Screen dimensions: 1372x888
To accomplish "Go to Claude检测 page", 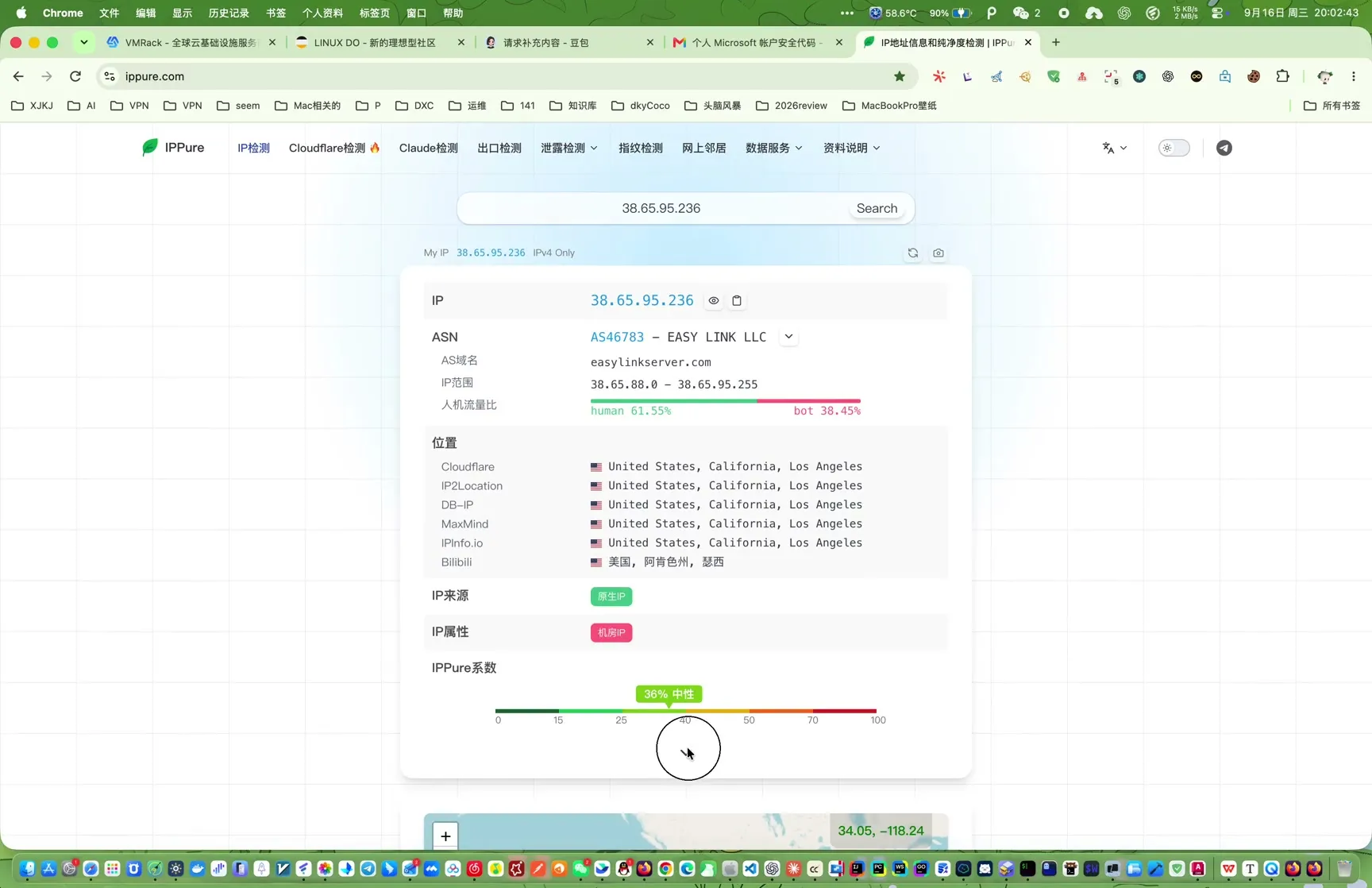I will pyautogui.click(x=429, y=148).
